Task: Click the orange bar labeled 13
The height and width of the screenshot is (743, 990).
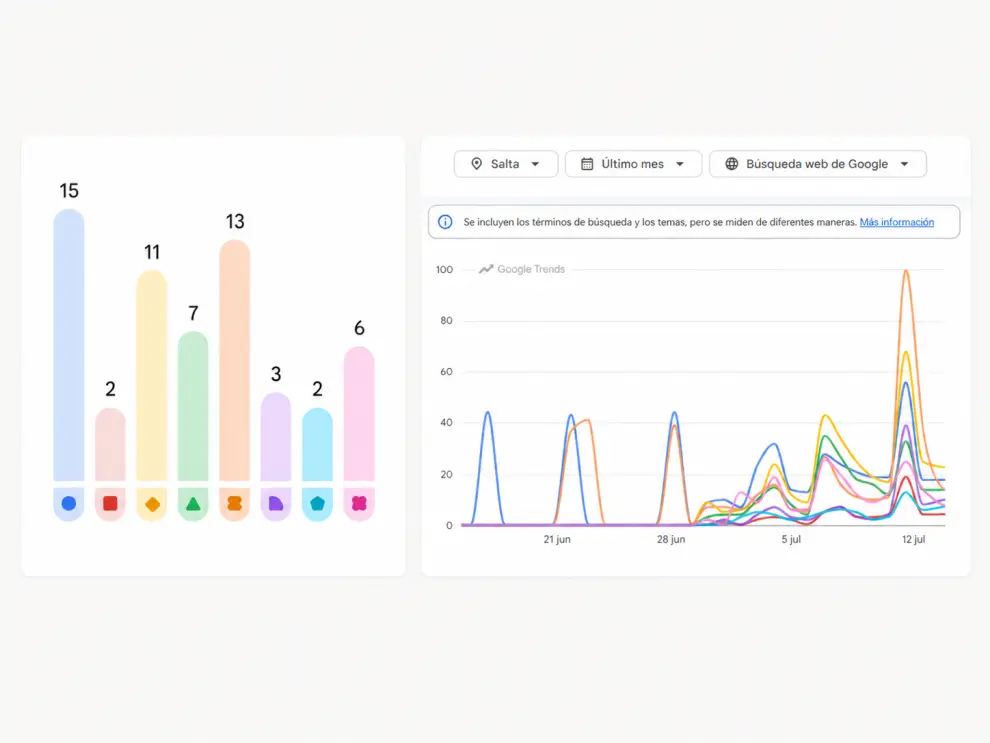Action: click(235, 360)
